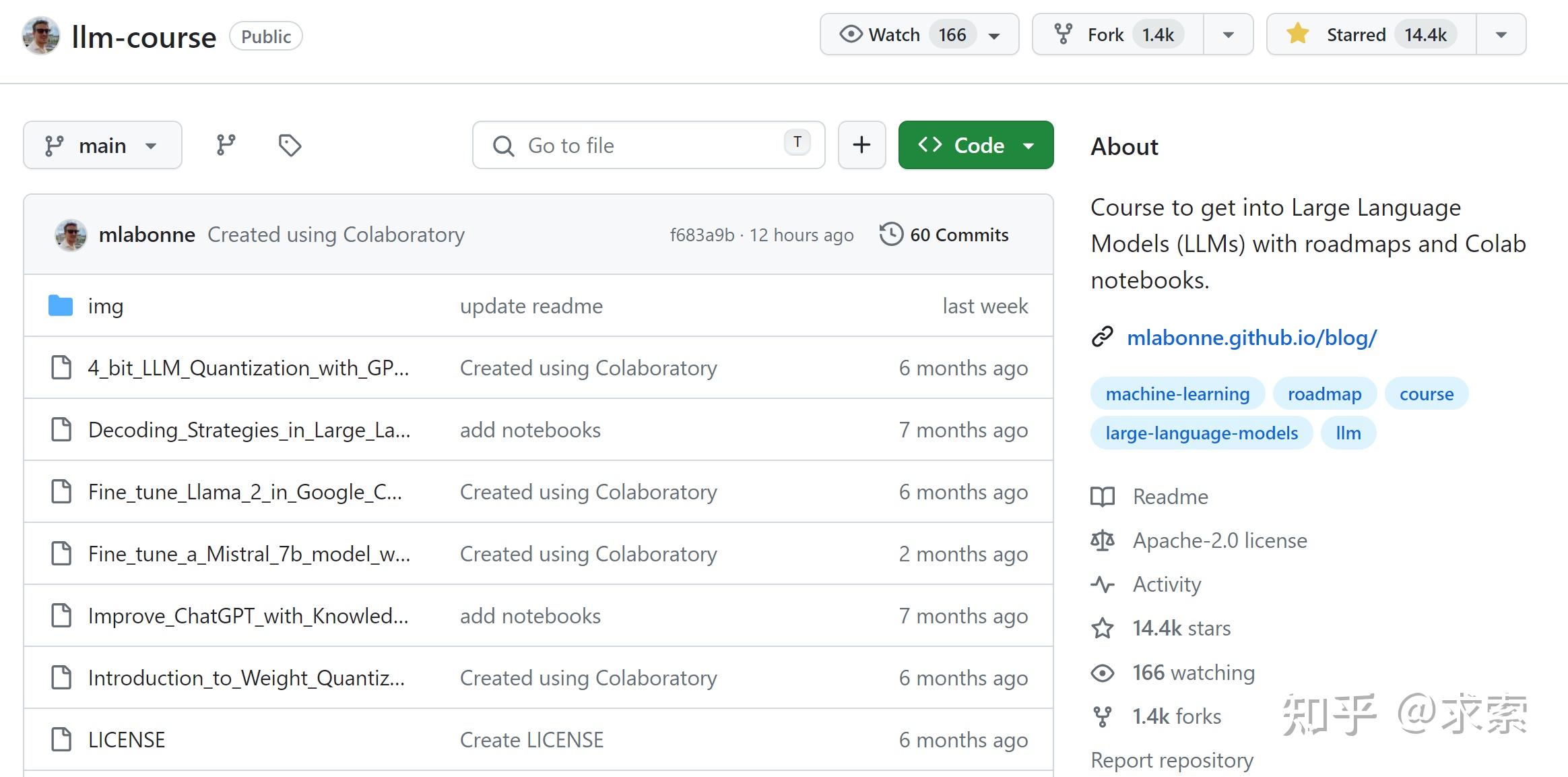Open the mlabonne.github.io/blog/ link
1568x777 pixels.
pos(1251,337)
